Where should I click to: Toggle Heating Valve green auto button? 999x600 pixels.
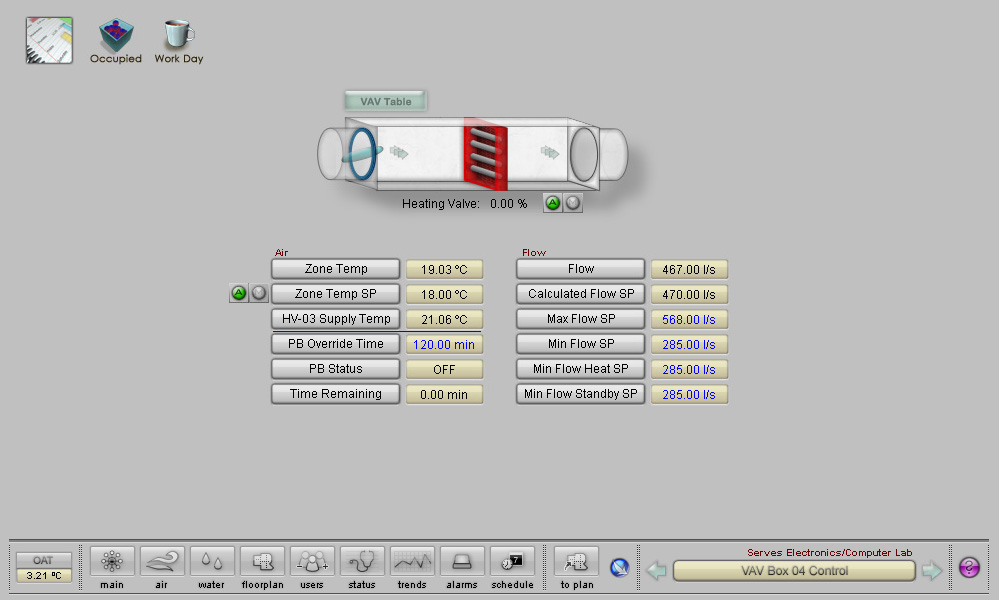pyautogui.click(x=553, y=203)
